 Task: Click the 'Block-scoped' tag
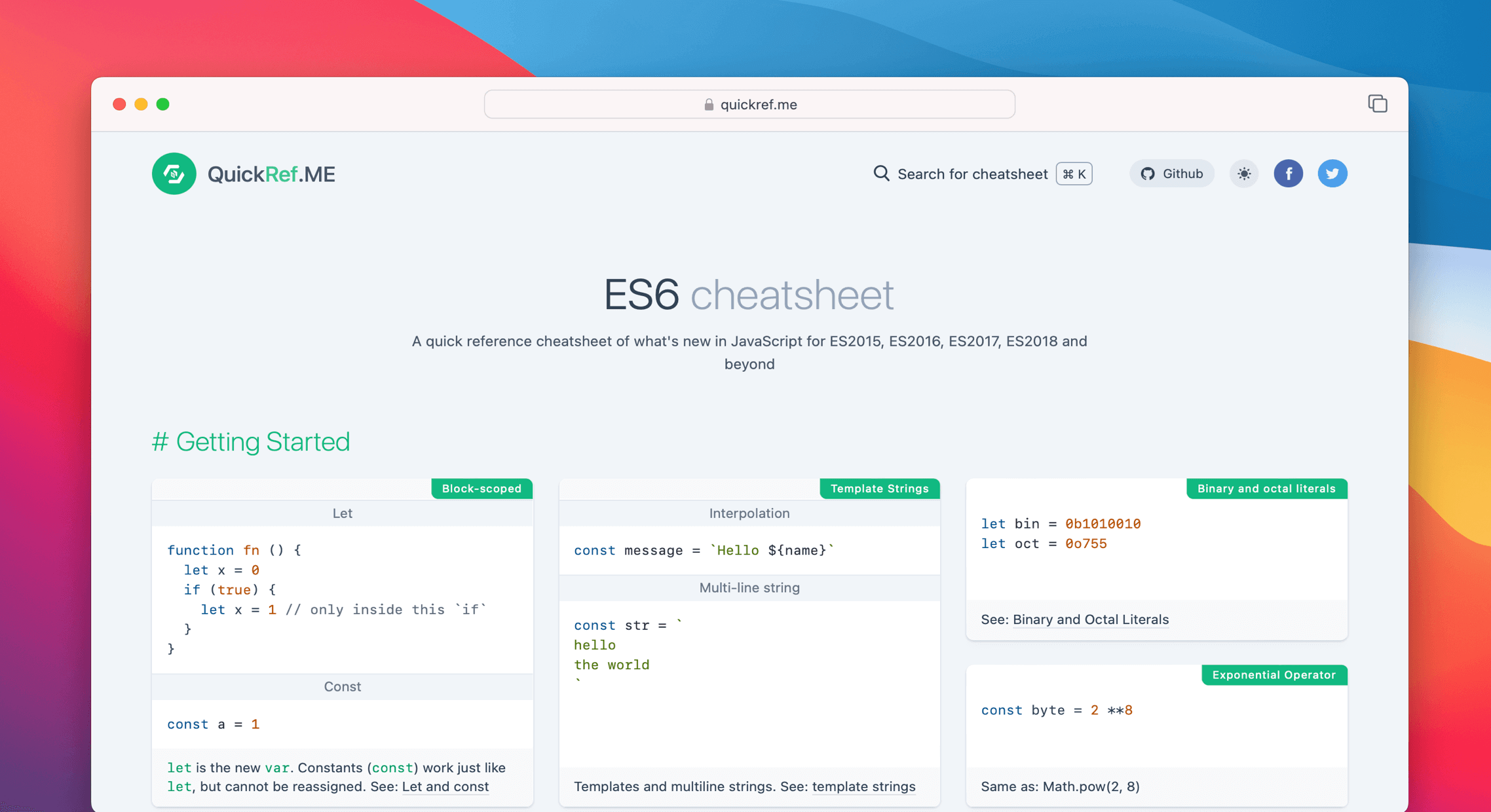[481, 489]
